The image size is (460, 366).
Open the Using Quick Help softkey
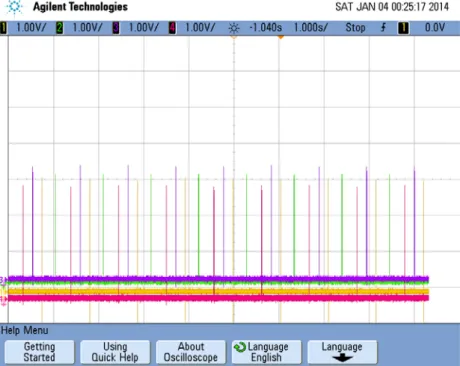(x=115, y=352)
